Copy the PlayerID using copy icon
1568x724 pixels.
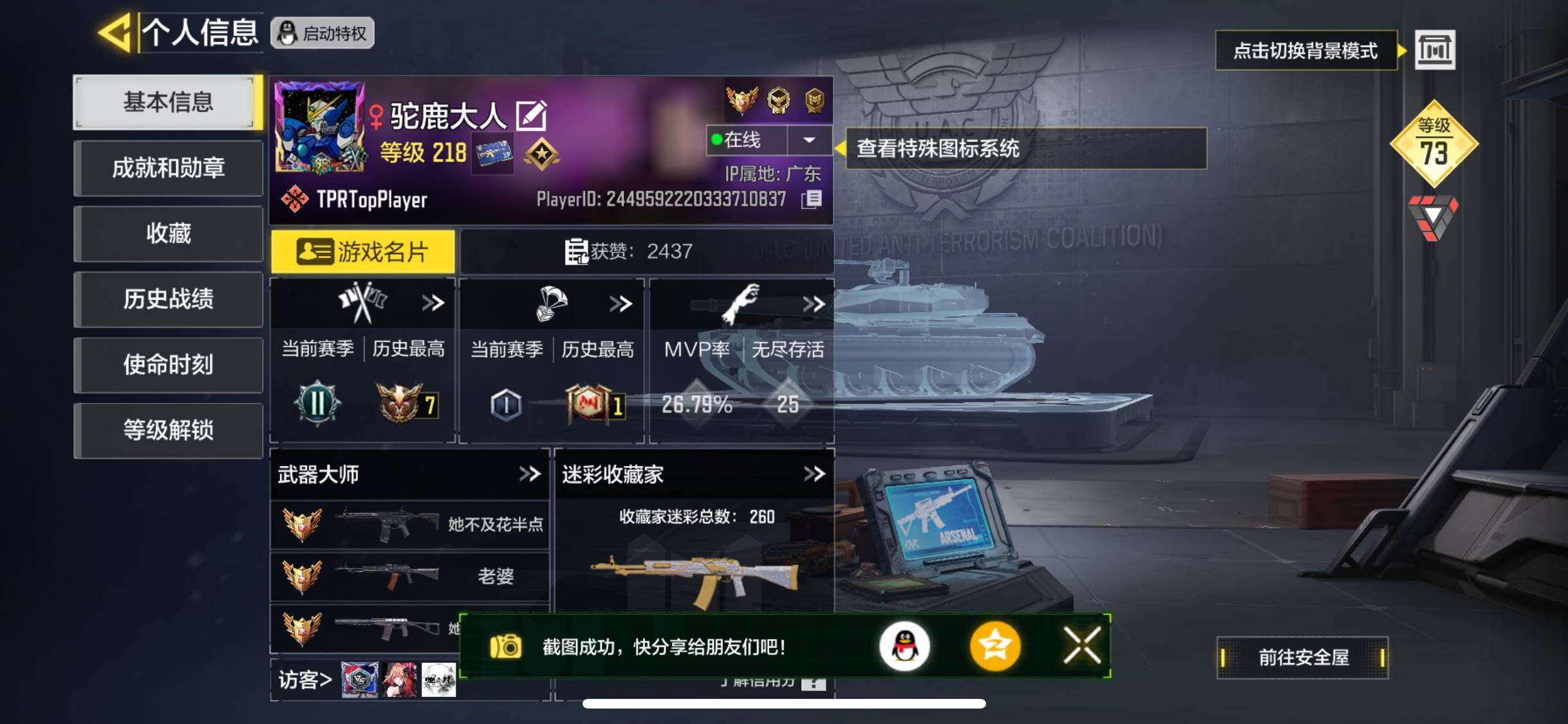[x=812, y=199]
